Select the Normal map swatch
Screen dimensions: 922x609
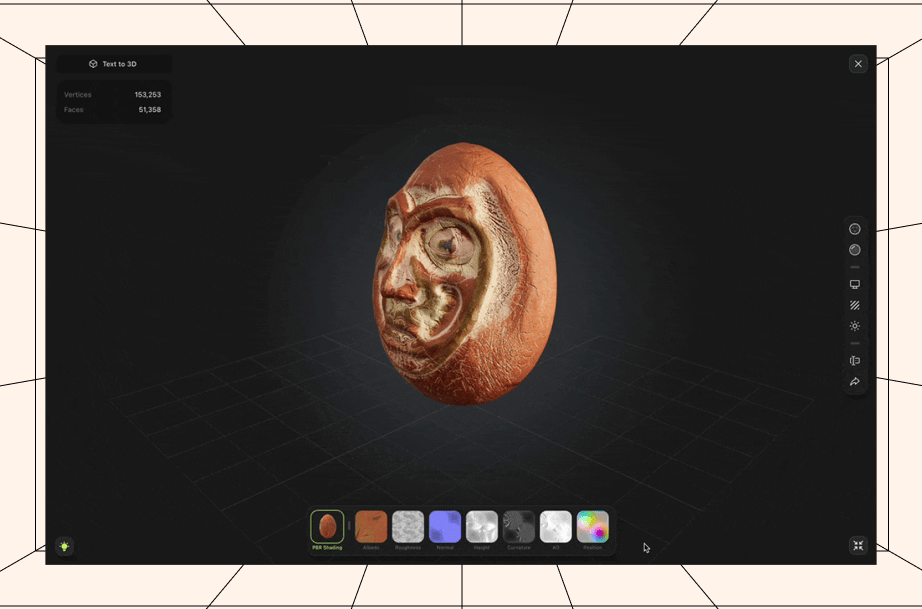point(445,527)
